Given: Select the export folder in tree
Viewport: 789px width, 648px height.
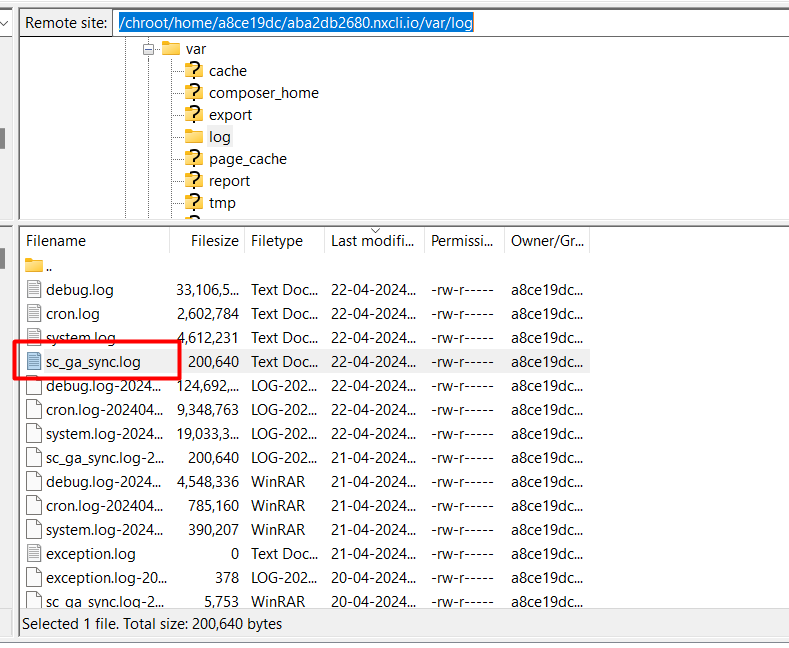Looking at the screenshot, I should click(x=230, y=115).
